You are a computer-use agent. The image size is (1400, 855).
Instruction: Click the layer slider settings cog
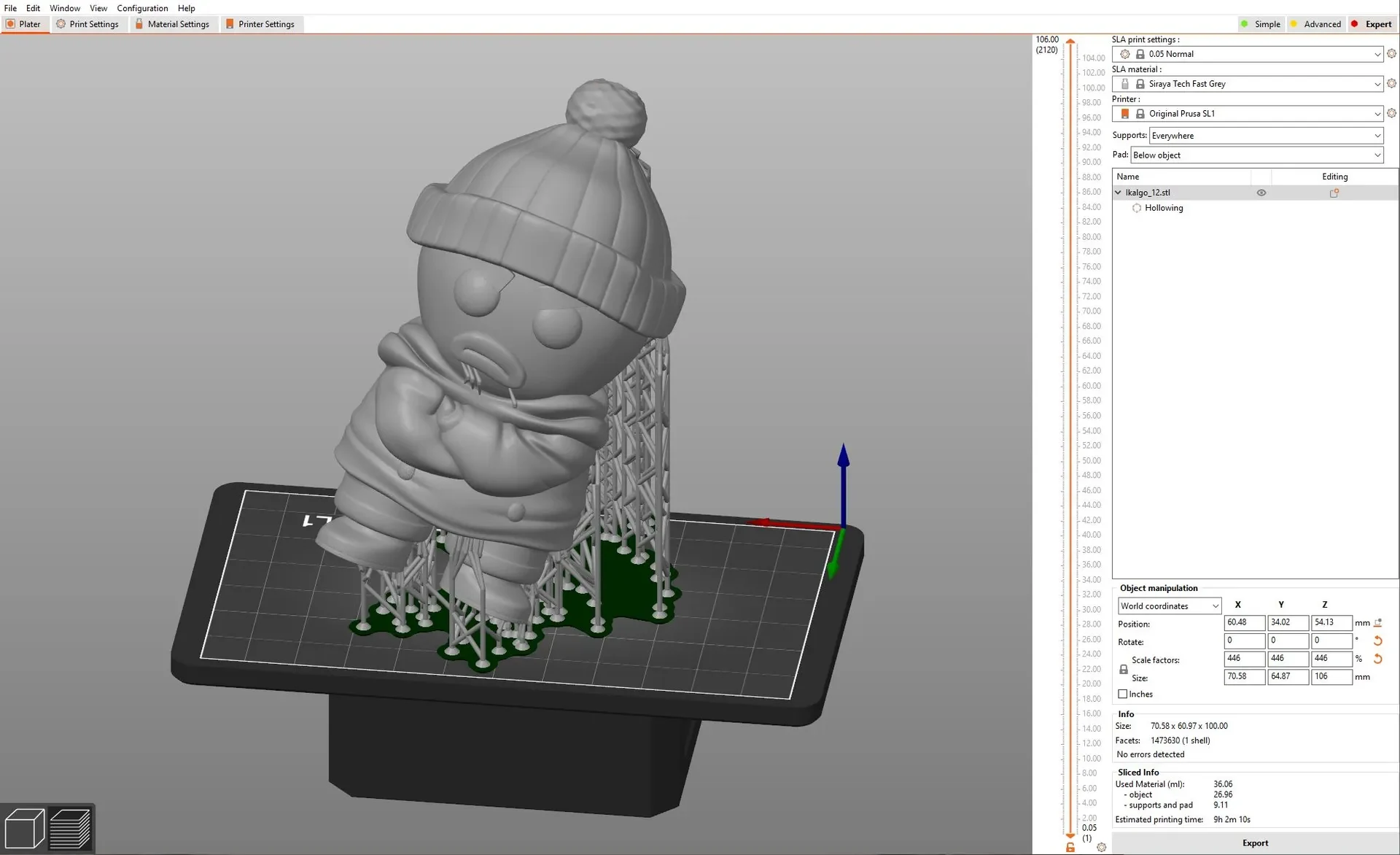(1101, 847)
